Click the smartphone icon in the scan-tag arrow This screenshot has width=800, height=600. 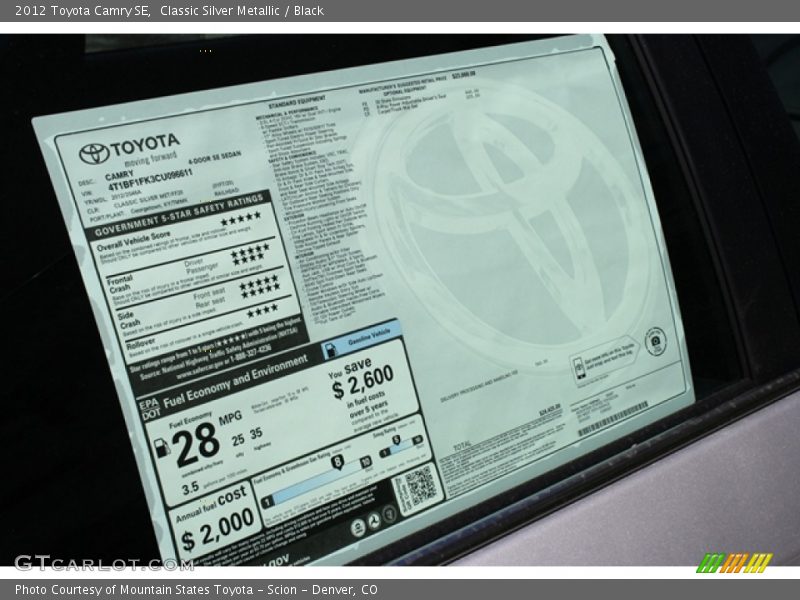click(x=580, y=366)
